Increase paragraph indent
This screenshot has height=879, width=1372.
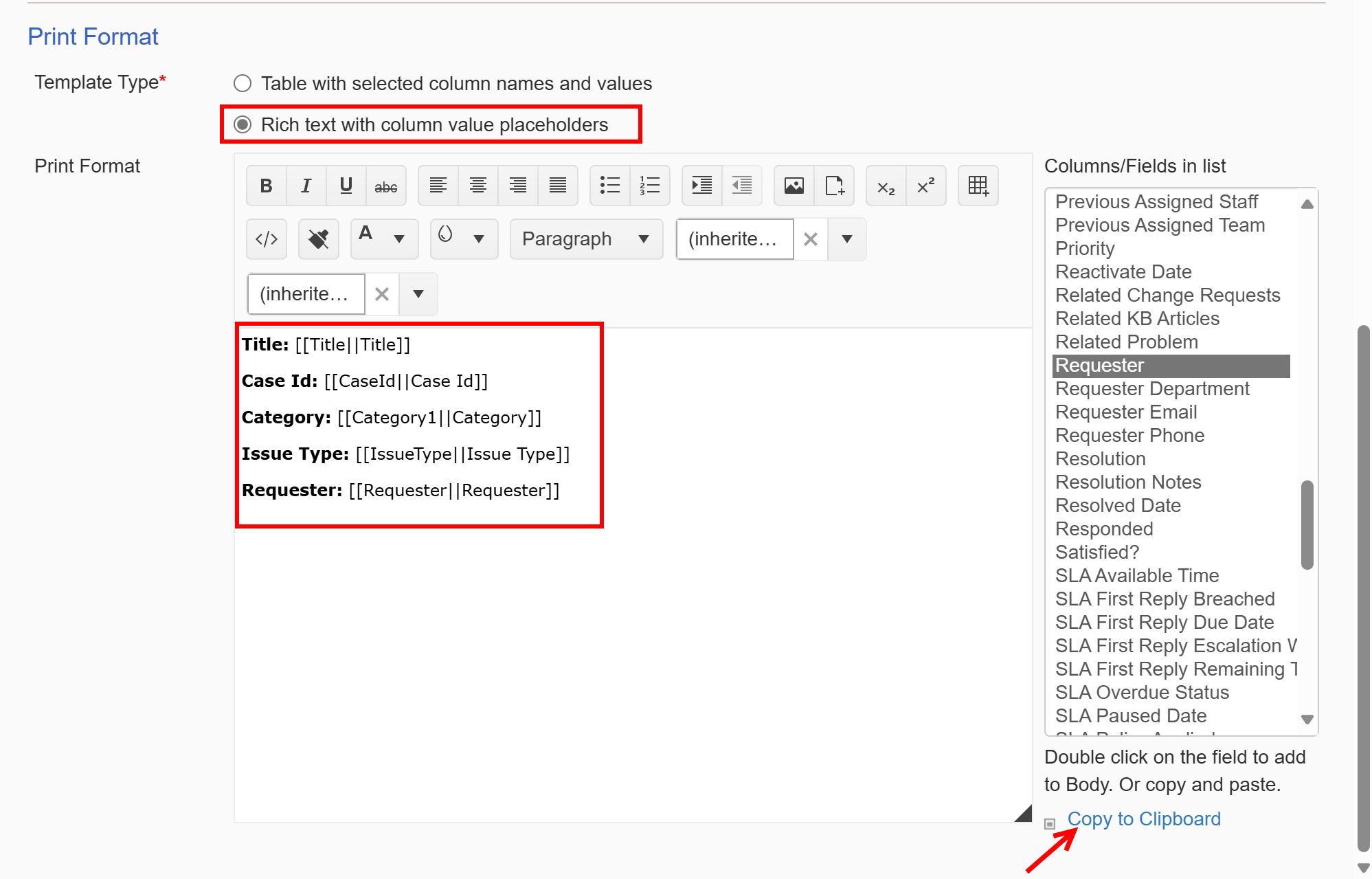[702, 186]
